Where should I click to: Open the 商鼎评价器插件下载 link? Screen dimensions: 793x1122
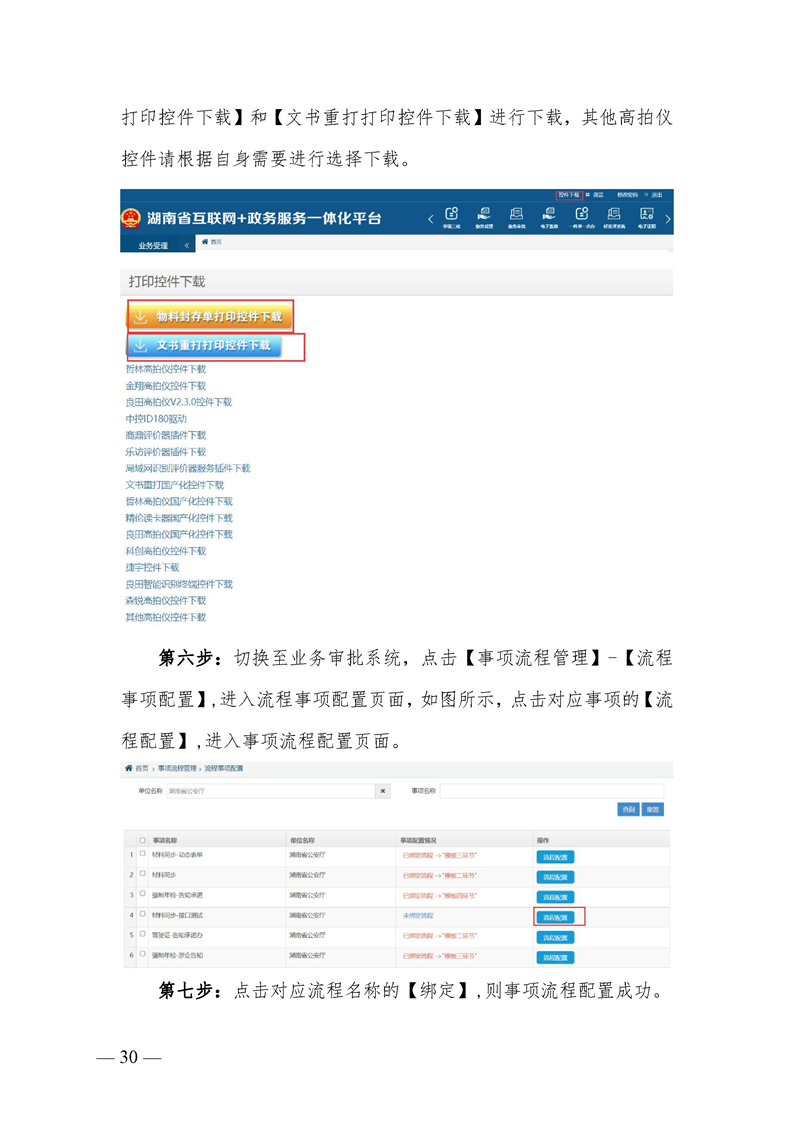click(165, 435)
